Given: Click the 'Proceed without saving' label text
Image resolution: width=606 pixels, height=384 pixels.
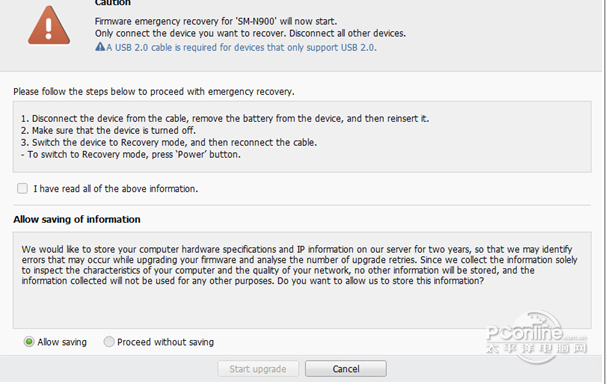Looking at the screenshot, I should tap(165, 342).
